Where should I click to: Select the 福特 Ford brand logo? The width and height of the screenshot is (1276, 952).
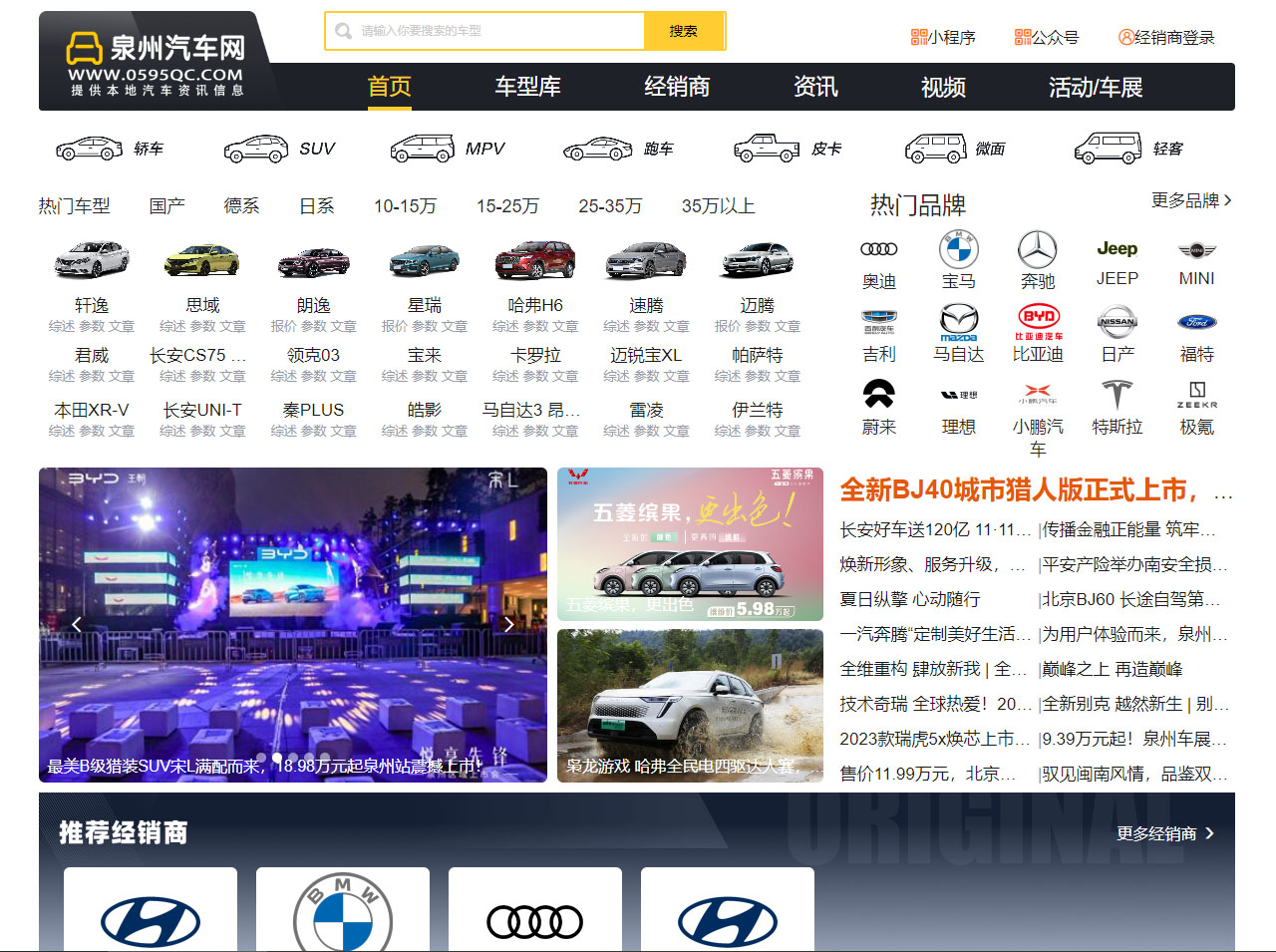[x=1197, y=322]
